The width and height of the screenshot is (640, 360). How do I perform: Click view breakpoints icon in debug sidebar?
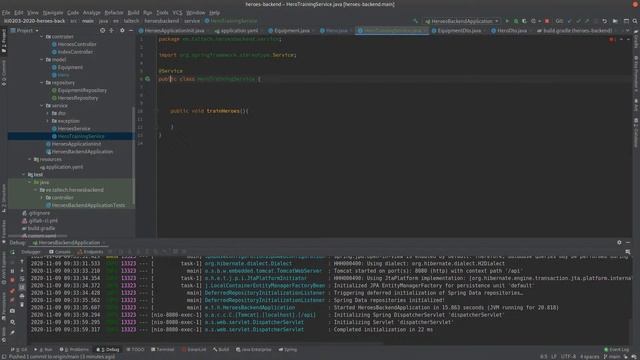click(x=12, y=291)
